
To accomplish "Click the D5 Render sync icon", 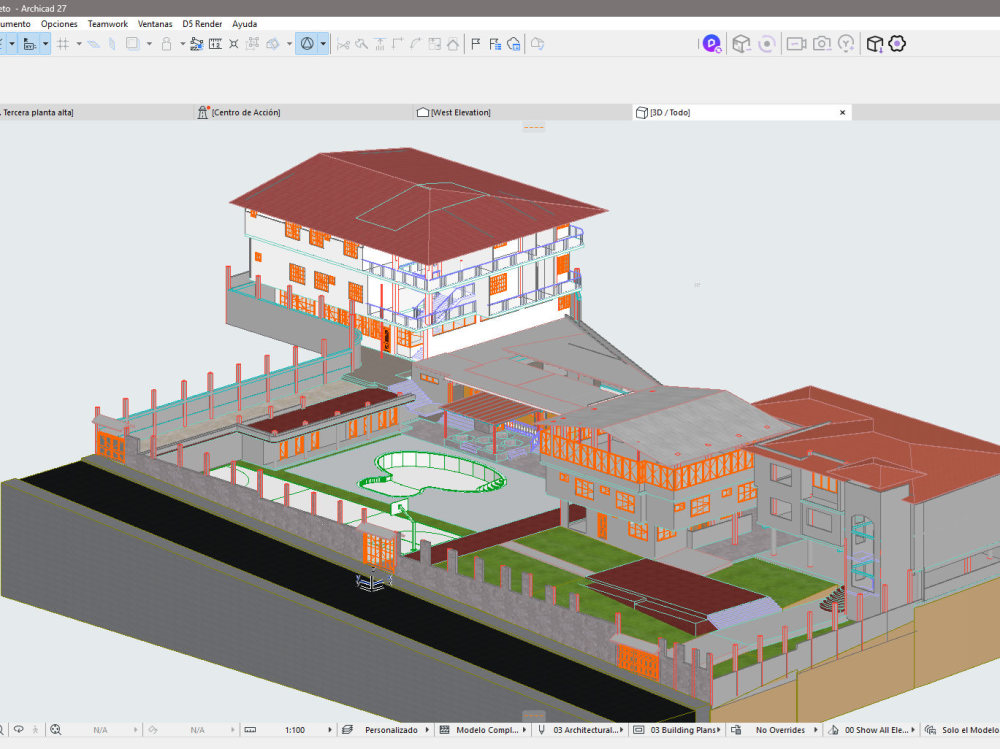I will click(x=711, y=44).
